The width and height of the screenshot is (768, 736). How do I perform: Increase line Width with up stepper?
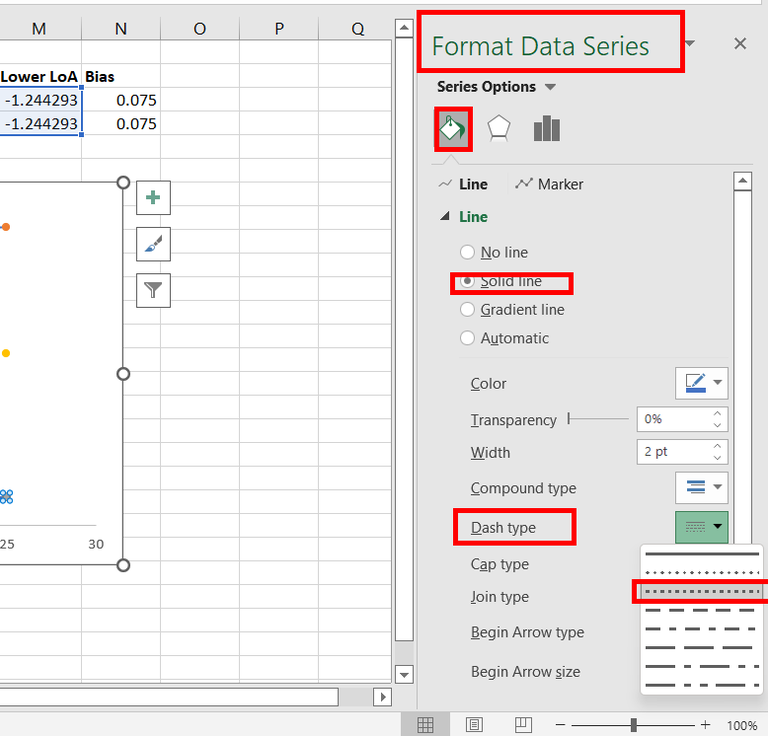[x=717, y=446]
